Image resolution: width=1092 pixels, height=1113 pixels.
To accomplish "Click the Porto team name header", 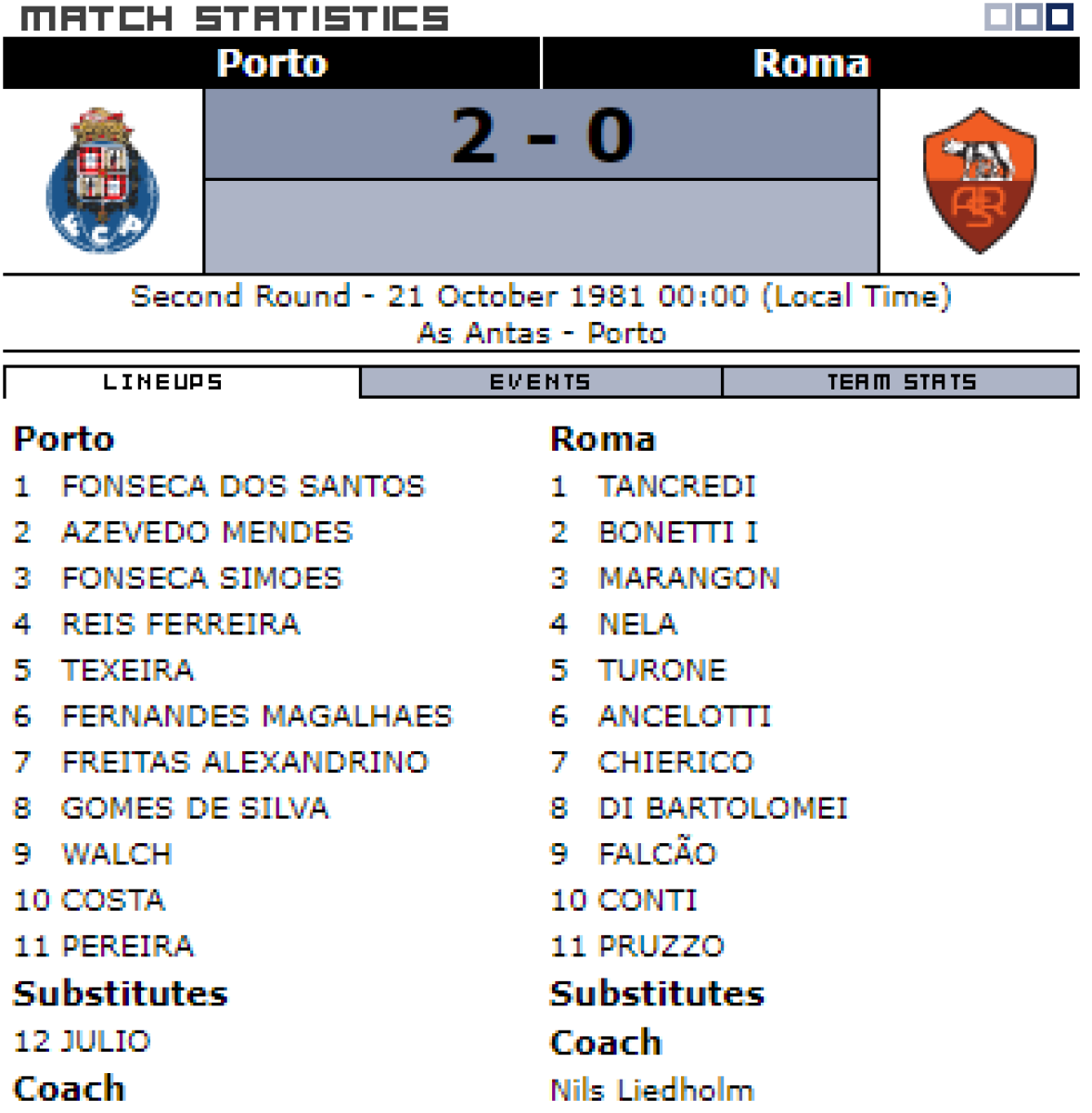I will (x=272, y=63).
